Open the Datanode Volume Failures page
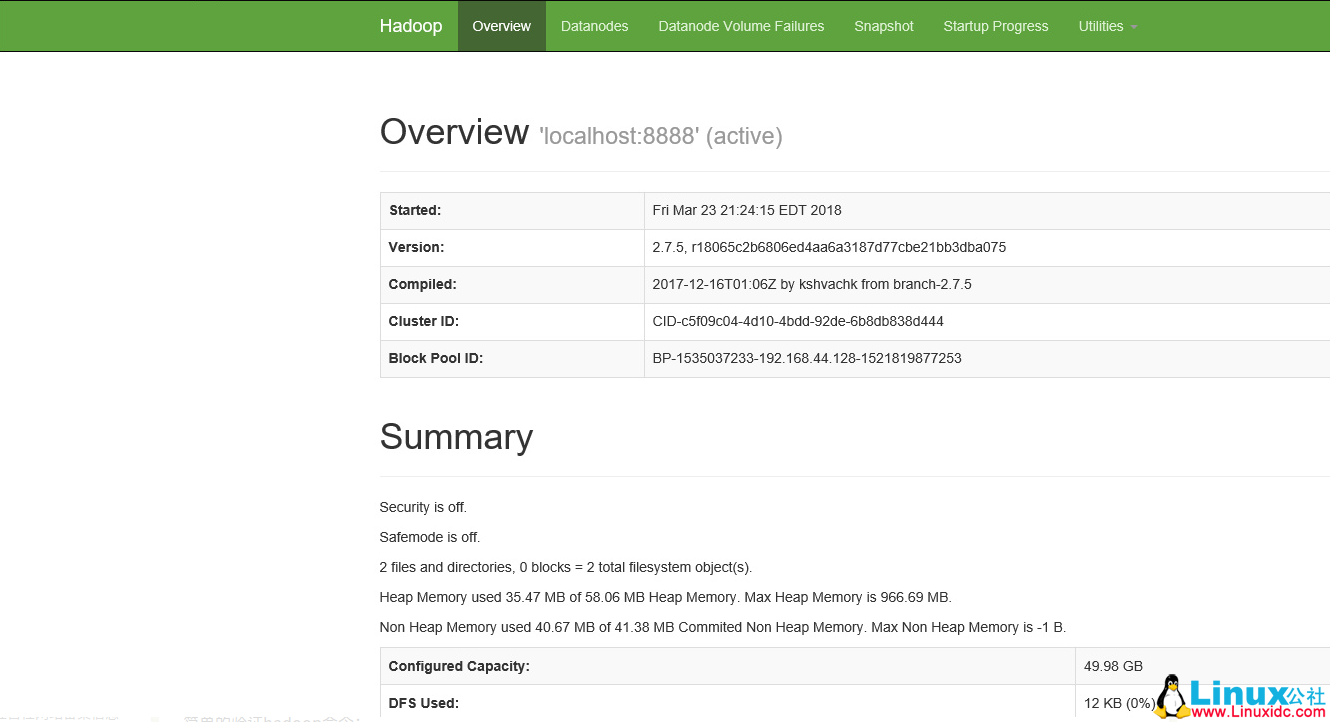1330x722 pixels. point(741,26)
